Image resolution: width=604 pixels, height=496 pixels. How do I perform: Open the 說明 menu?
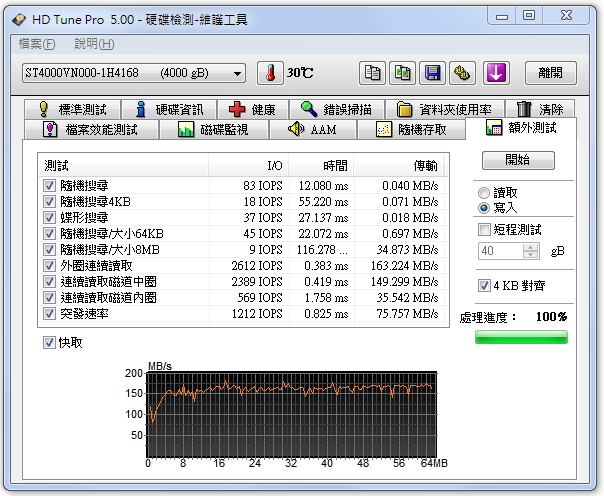(94, 44)
